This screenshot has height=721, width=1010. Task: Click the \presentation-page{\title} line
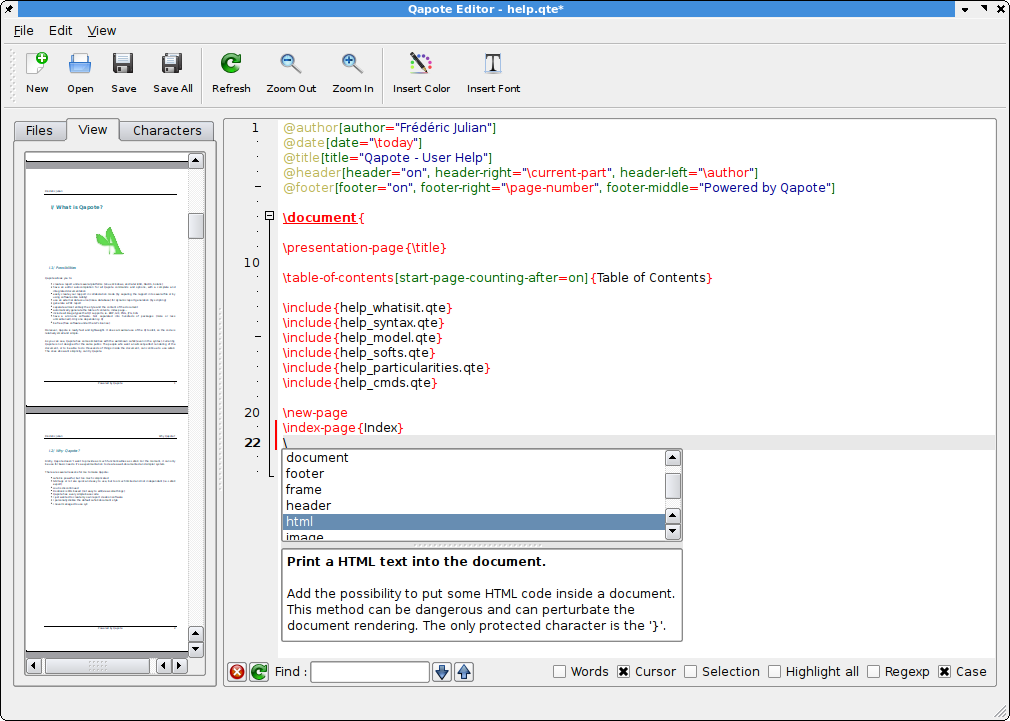tap(365, 247)
